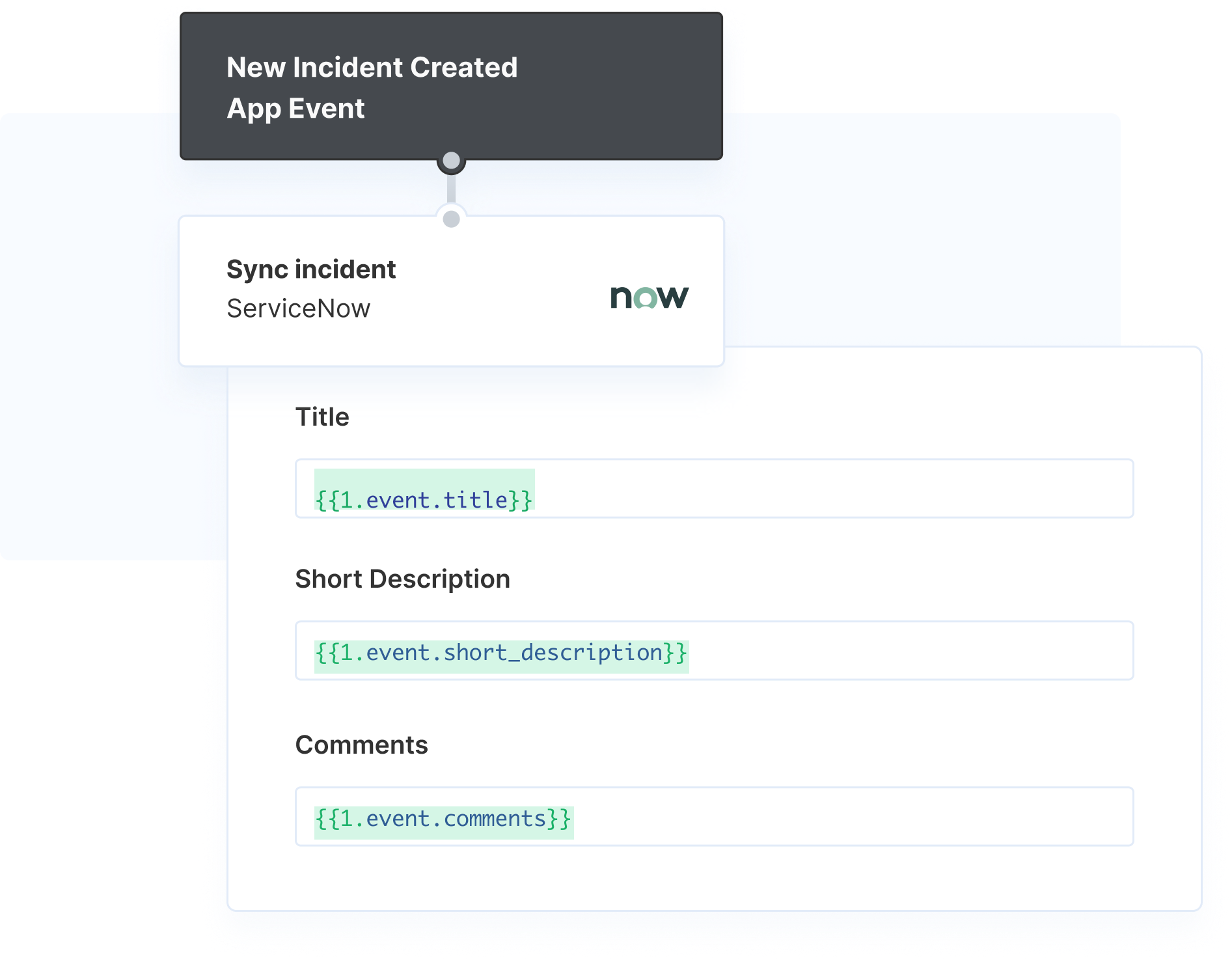Click the connection line between the nodes
Viewport: 1232px width, 960px height.
coord(450,190)
